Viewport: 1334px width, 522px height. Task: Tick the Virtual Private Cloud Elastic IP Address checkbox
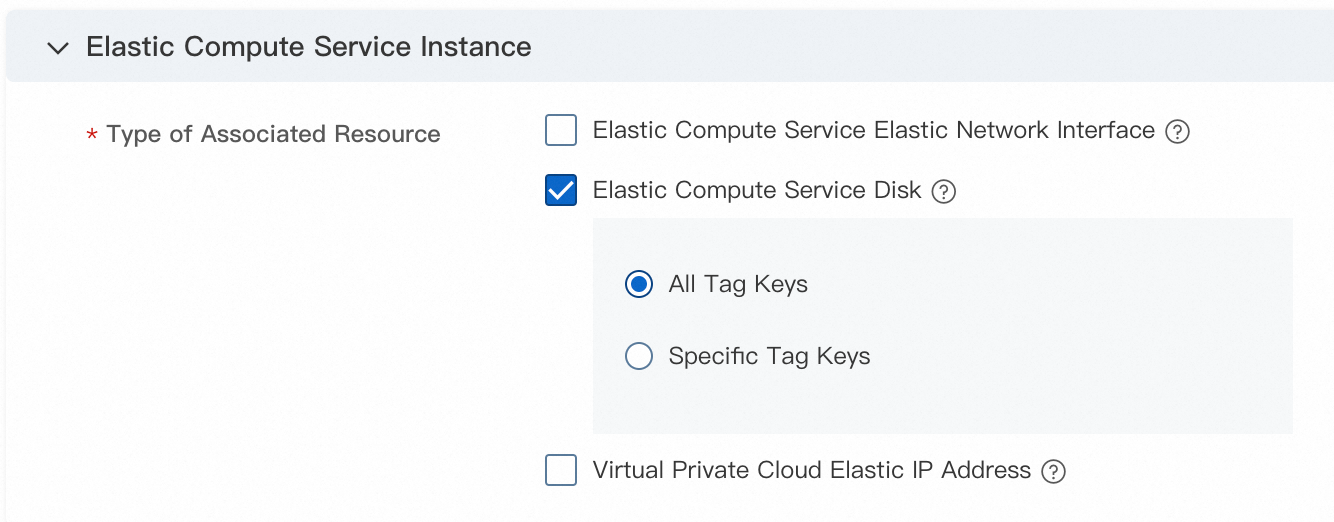[561, 470]
